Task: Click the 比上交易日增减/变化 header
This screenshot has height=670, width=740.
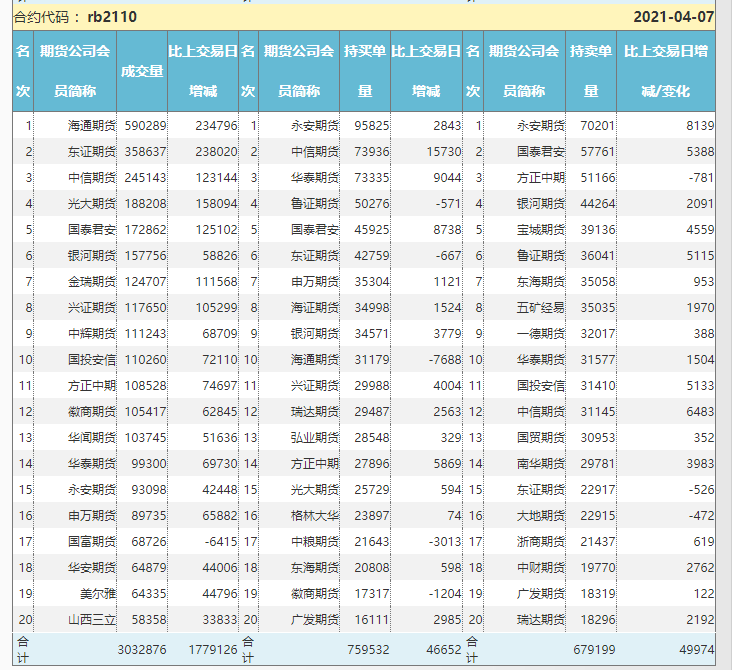Action: click(666, 71)
